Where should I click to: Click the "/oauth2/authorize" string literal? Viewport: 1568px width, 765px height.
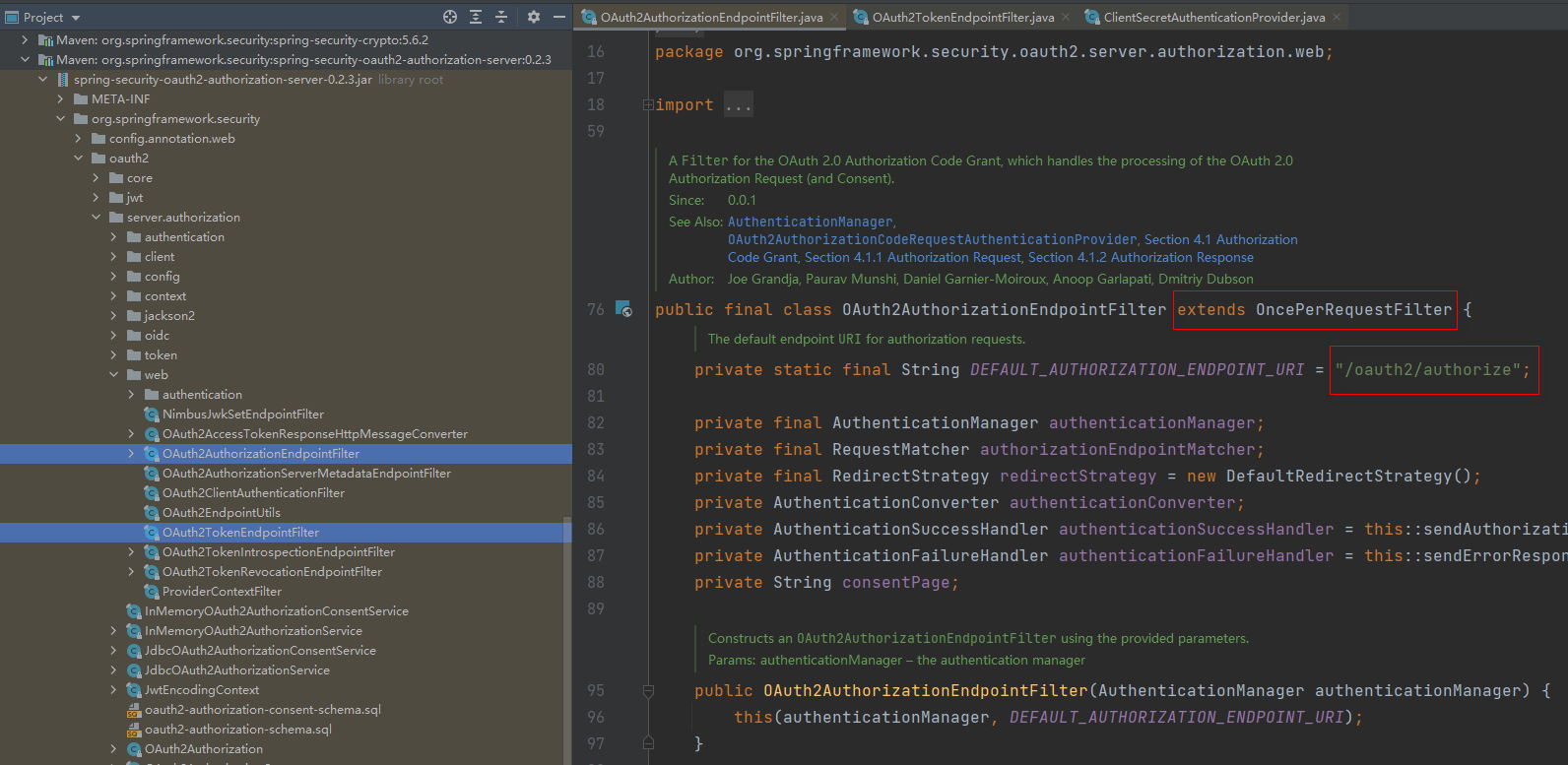pyautogui.click(x=1427, y=370)
